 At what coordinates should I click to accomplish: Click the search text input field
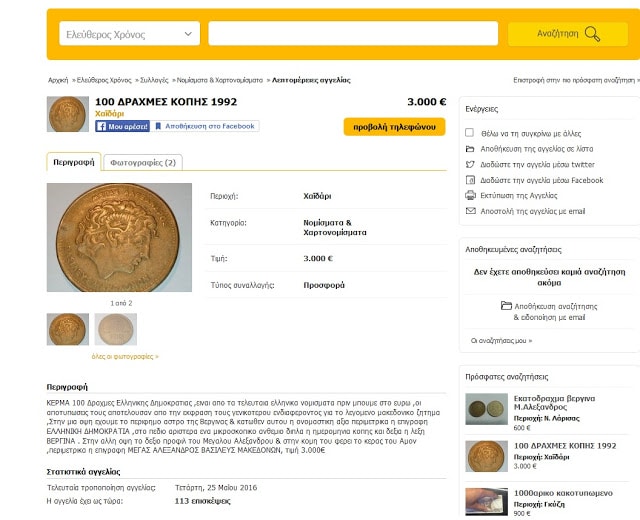tap(353, 33)
